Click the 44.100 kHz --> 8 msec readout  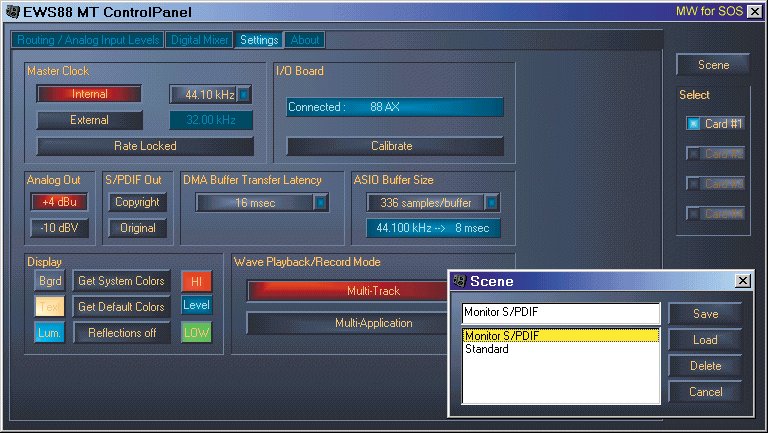click(x=433, y=228)
